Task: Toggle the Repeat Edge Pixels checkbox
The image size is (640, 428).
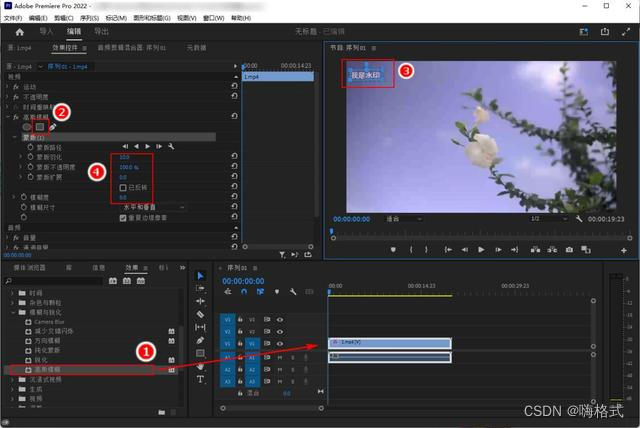Action: point(123,218)
